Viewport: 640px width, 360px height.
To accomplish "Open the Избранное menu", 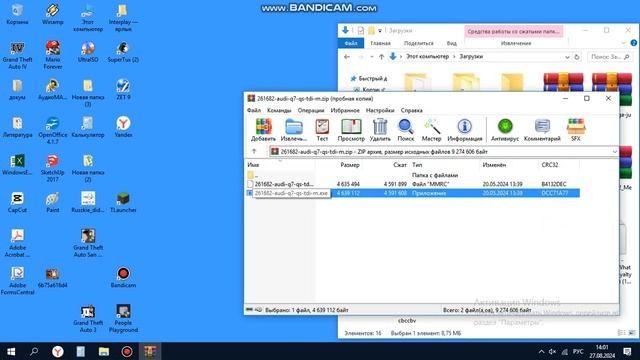I will [x=345, y=110].
